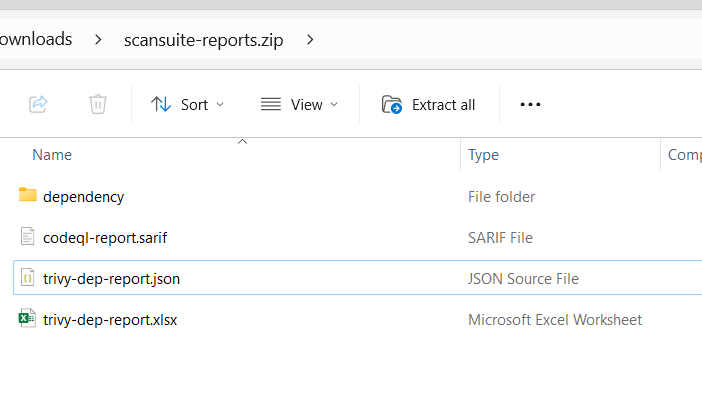This screenshot has width=702, height=398.
Task: Click the Microsoft Excel Worksheet type cell
Action: tap(555, 320)
